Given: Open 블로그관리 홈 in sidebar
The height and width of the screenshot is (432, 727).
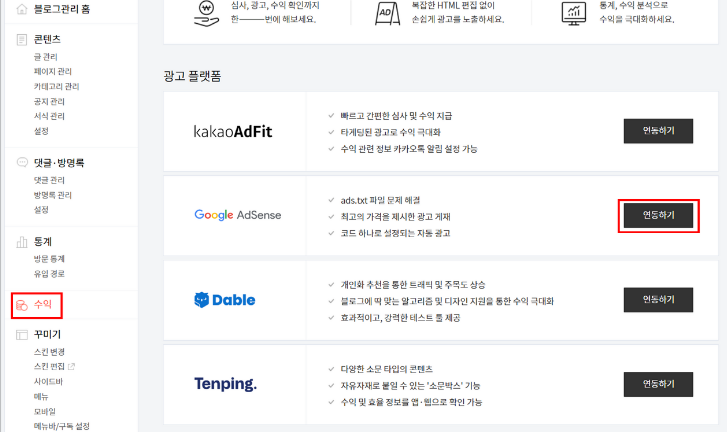Looking at the screenshot, I should tap(62, 9).
